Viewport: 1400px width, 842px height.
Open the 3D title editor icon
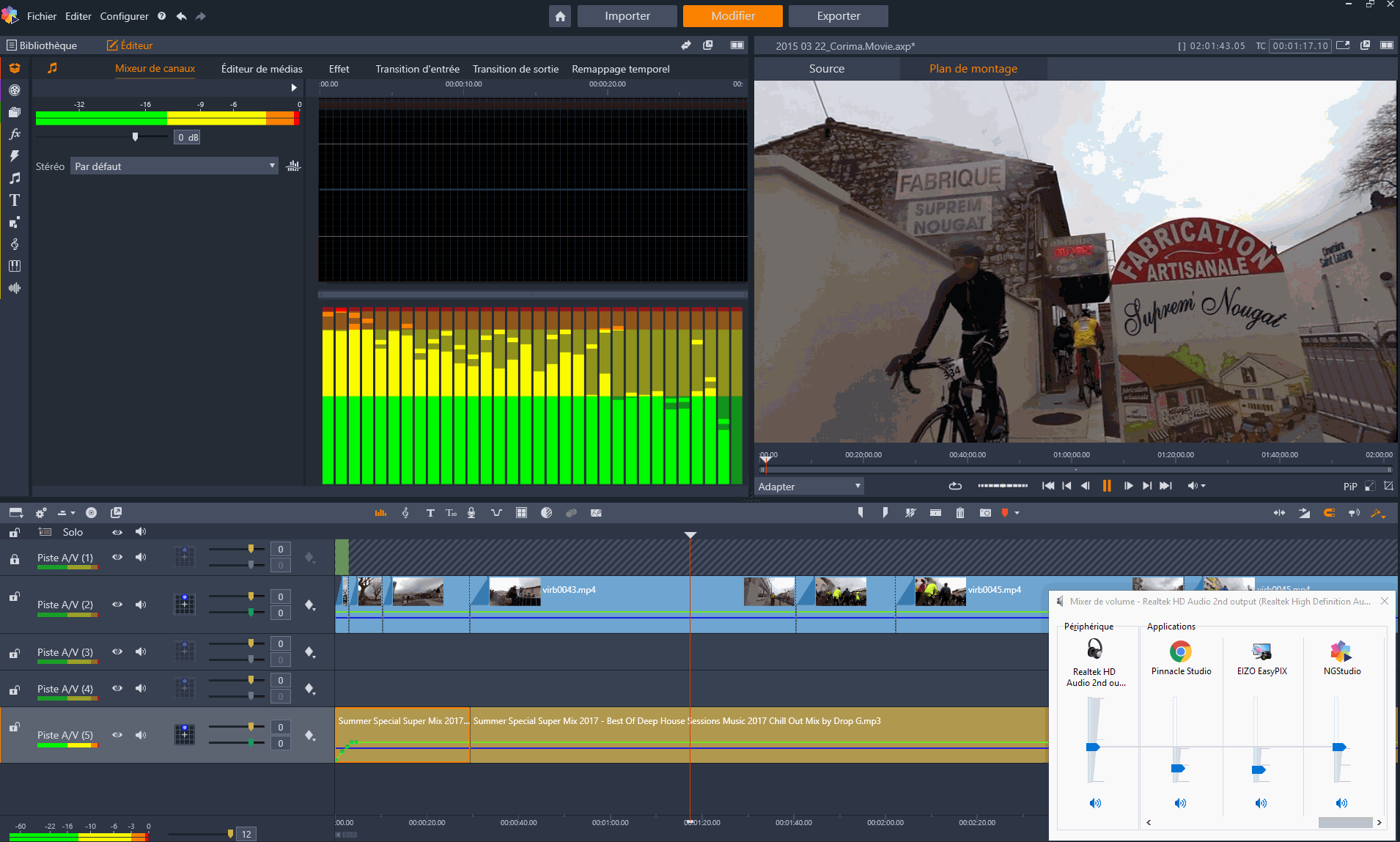451,513
